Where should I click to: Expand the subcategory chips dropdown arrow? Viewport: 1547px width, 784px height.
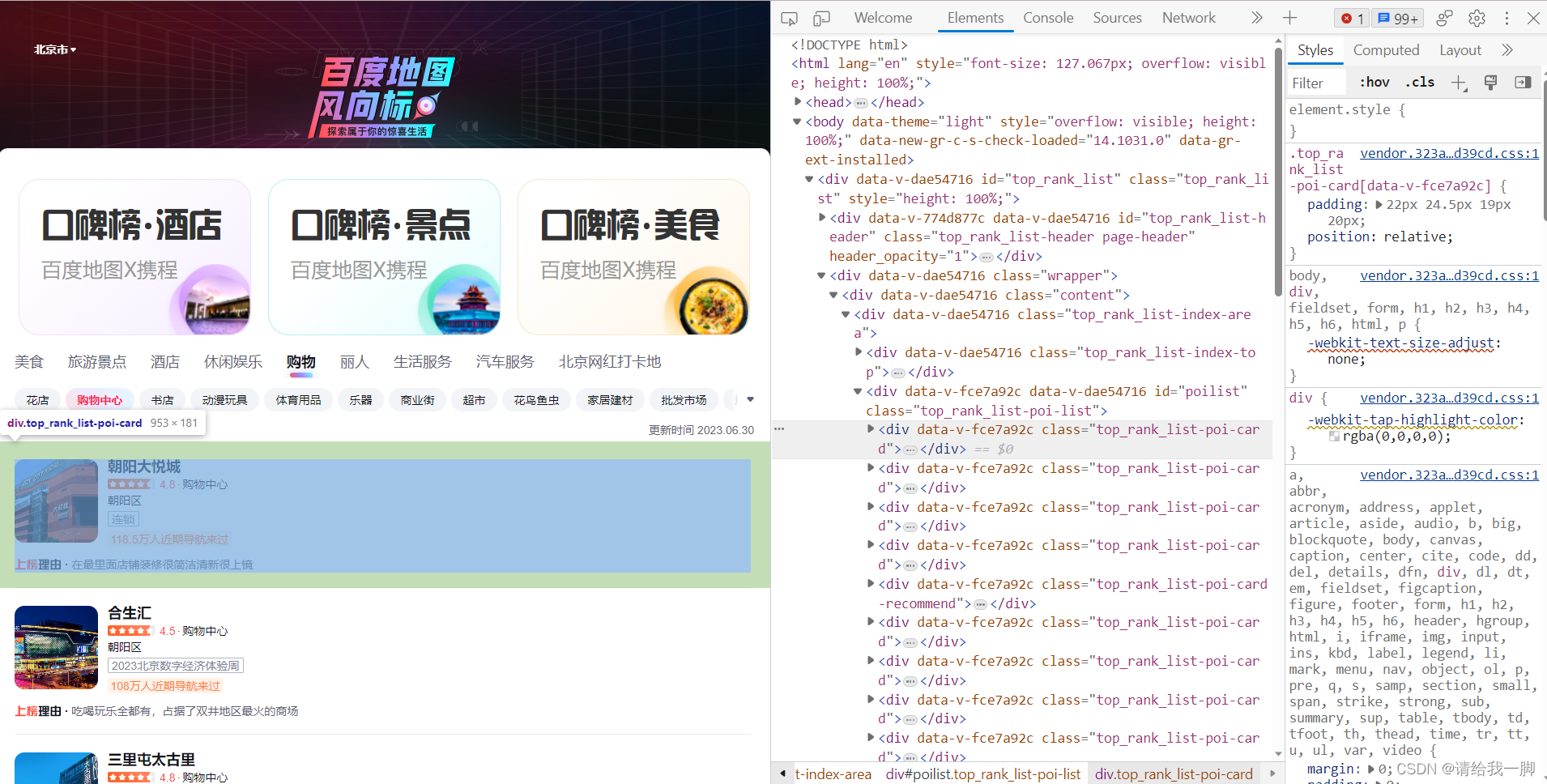pos(750,399)
